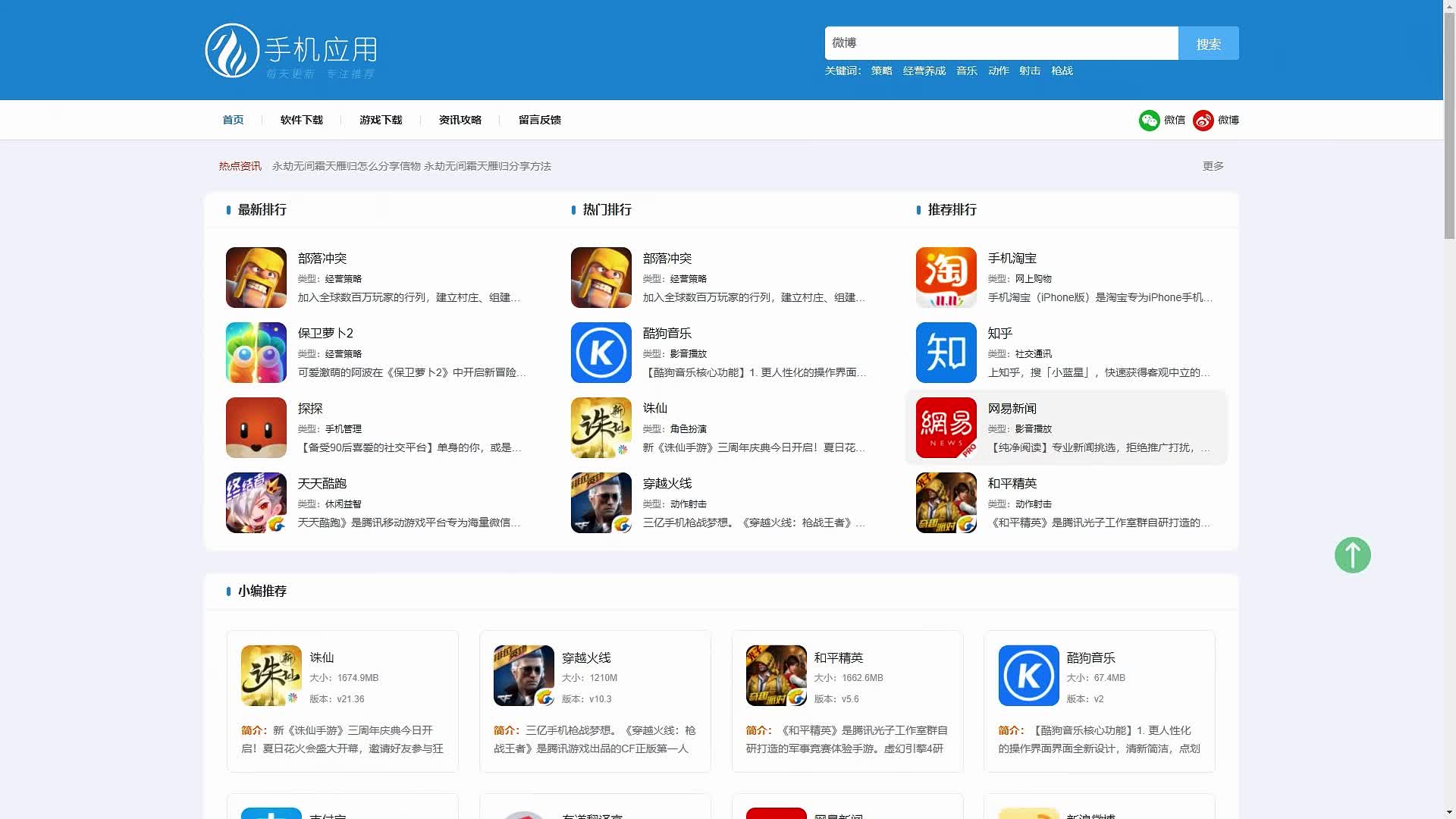Open the 手机淘宝 Taobao icon

[x=946, y=278]
